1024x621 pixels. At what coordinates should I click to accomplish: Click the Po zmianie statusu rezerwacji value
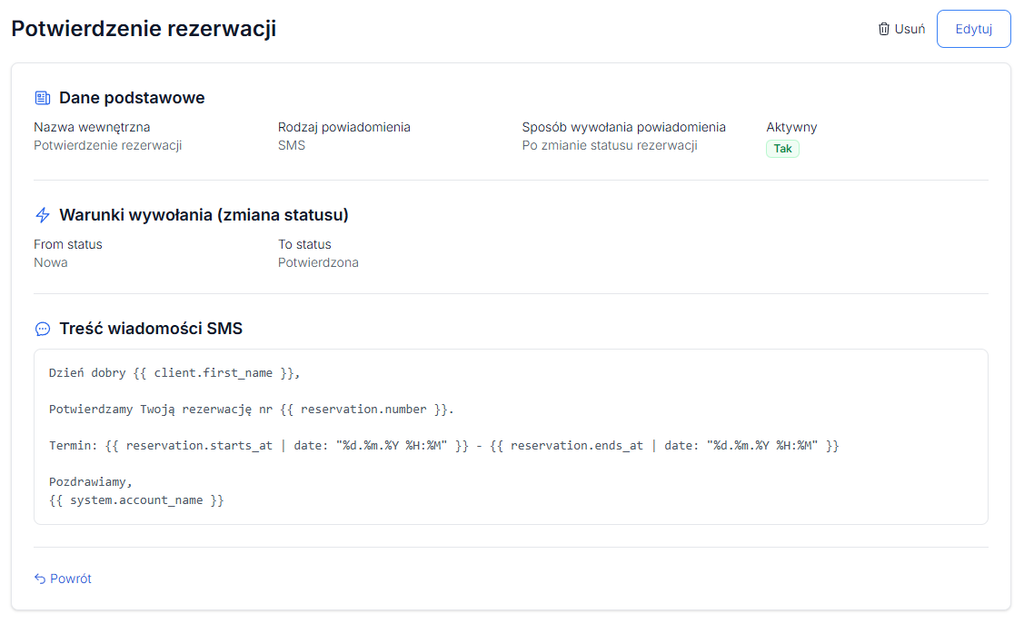click(609, 145)
